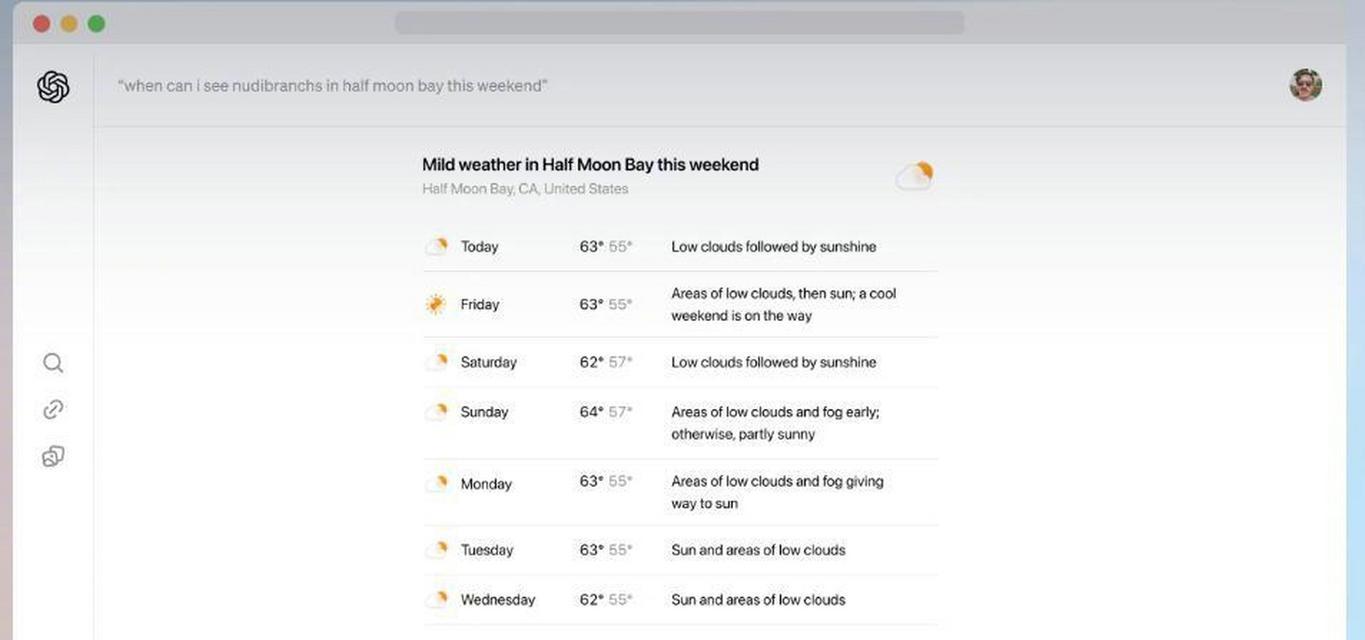Click Today's partly cloudy icon
Screen dimensions: 1365x640
(436, 246)
